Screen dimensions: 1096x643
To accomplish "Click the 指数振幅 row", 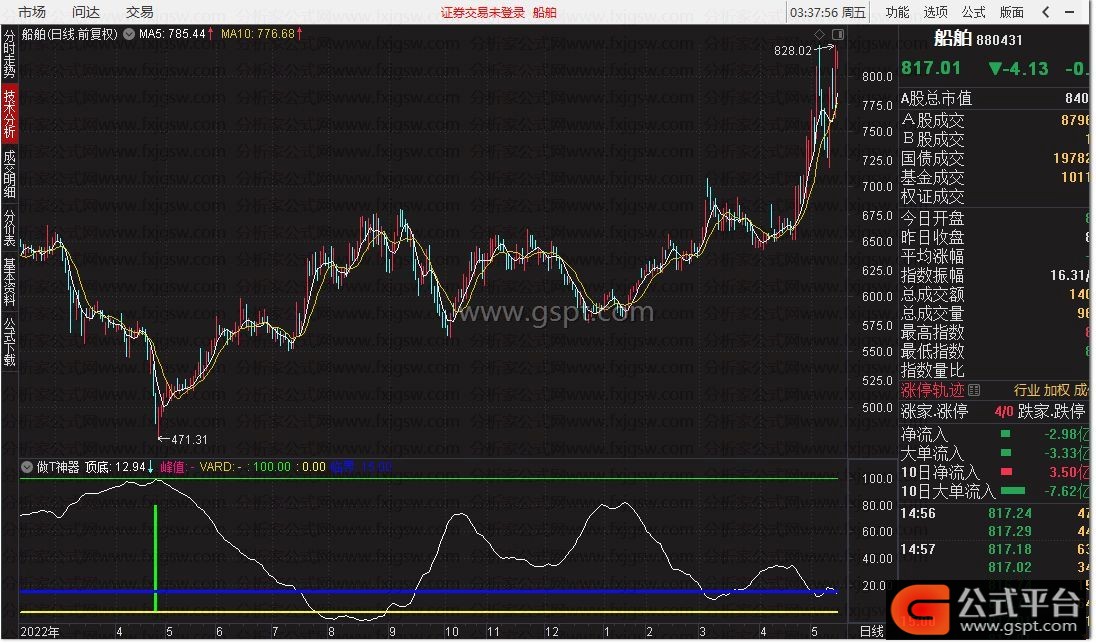I will pos(995,275).
